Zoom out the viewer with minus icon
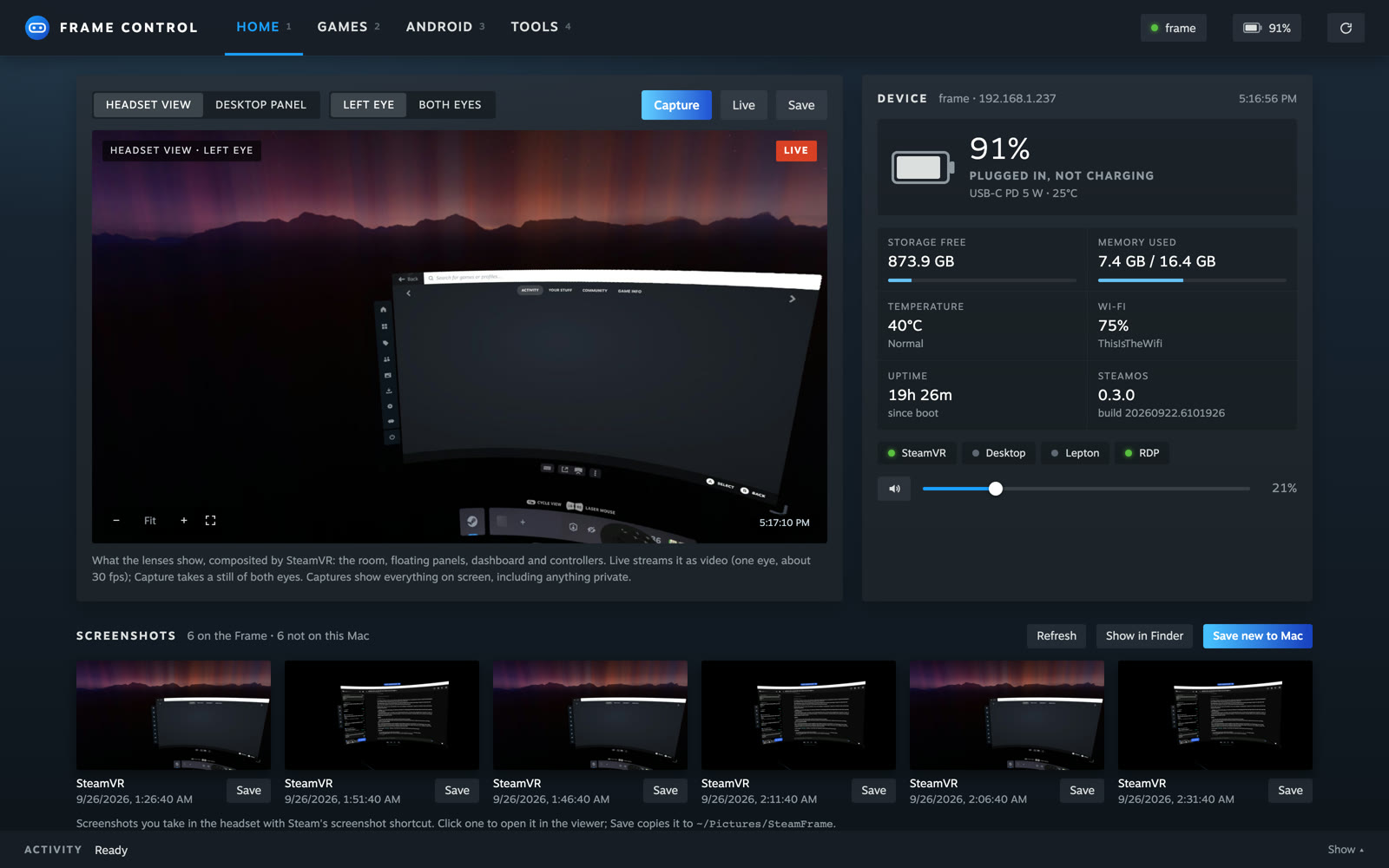1389x868 pixels. (116, 521)
